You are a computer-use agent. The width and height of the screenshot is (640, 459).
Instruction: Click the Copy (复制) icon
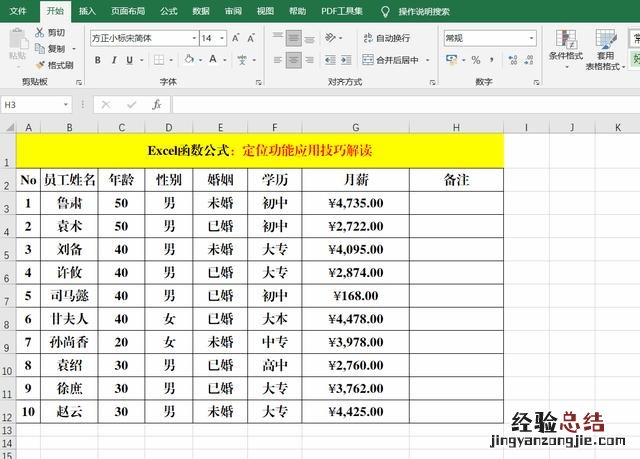tap(40, 49)
